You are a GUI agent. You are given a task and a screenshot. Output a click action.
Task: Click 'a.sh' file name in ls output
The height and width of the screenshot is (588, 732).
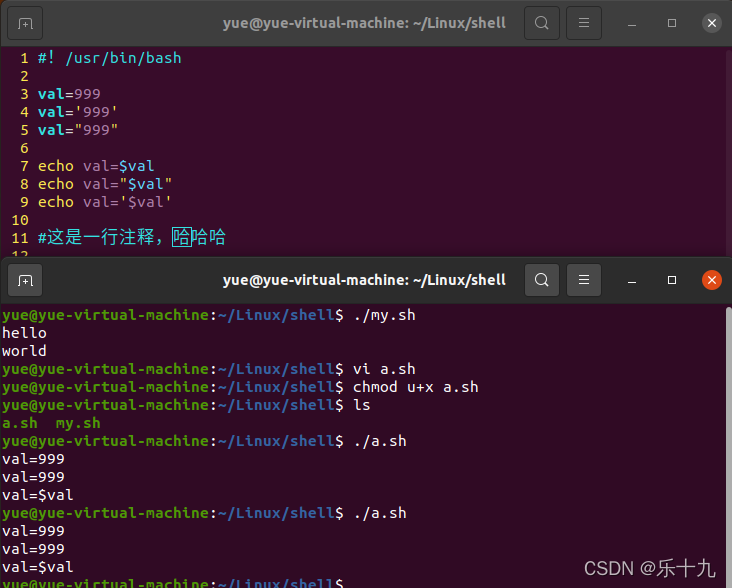click(x=20, y=423)
